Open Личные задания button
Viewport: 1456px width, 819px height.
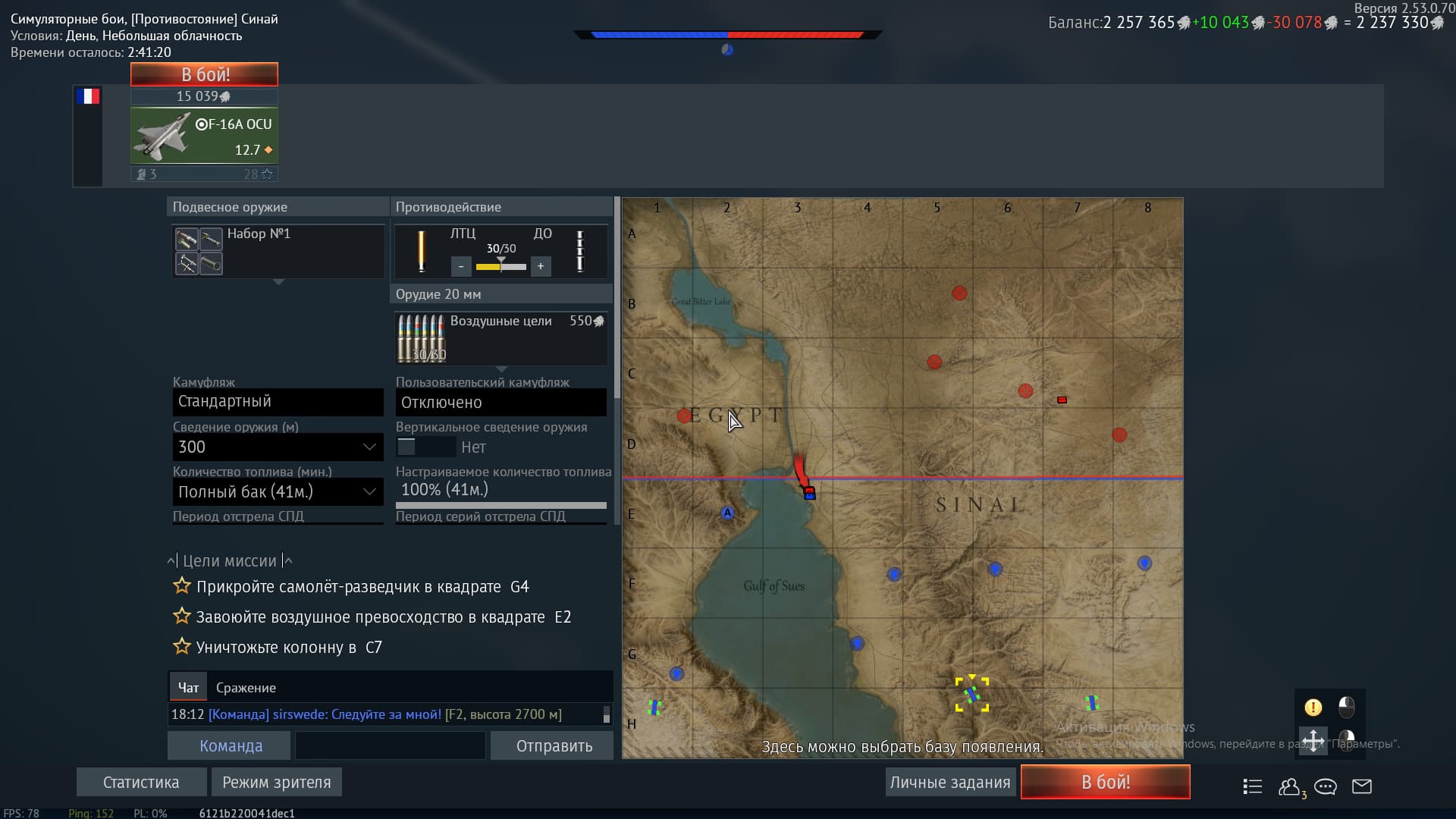(949, 782)
